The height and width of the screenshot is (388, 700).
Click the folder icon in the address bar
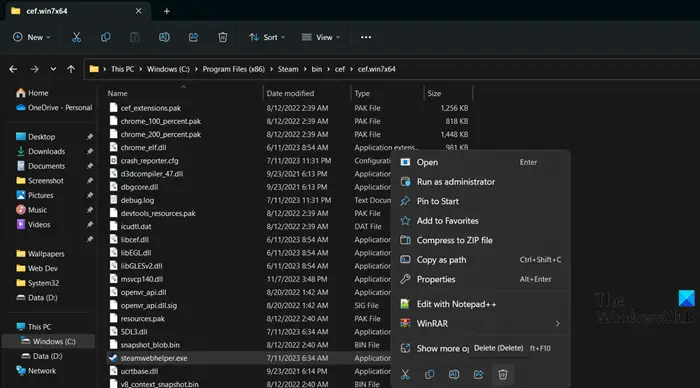(x=94, y=69)
